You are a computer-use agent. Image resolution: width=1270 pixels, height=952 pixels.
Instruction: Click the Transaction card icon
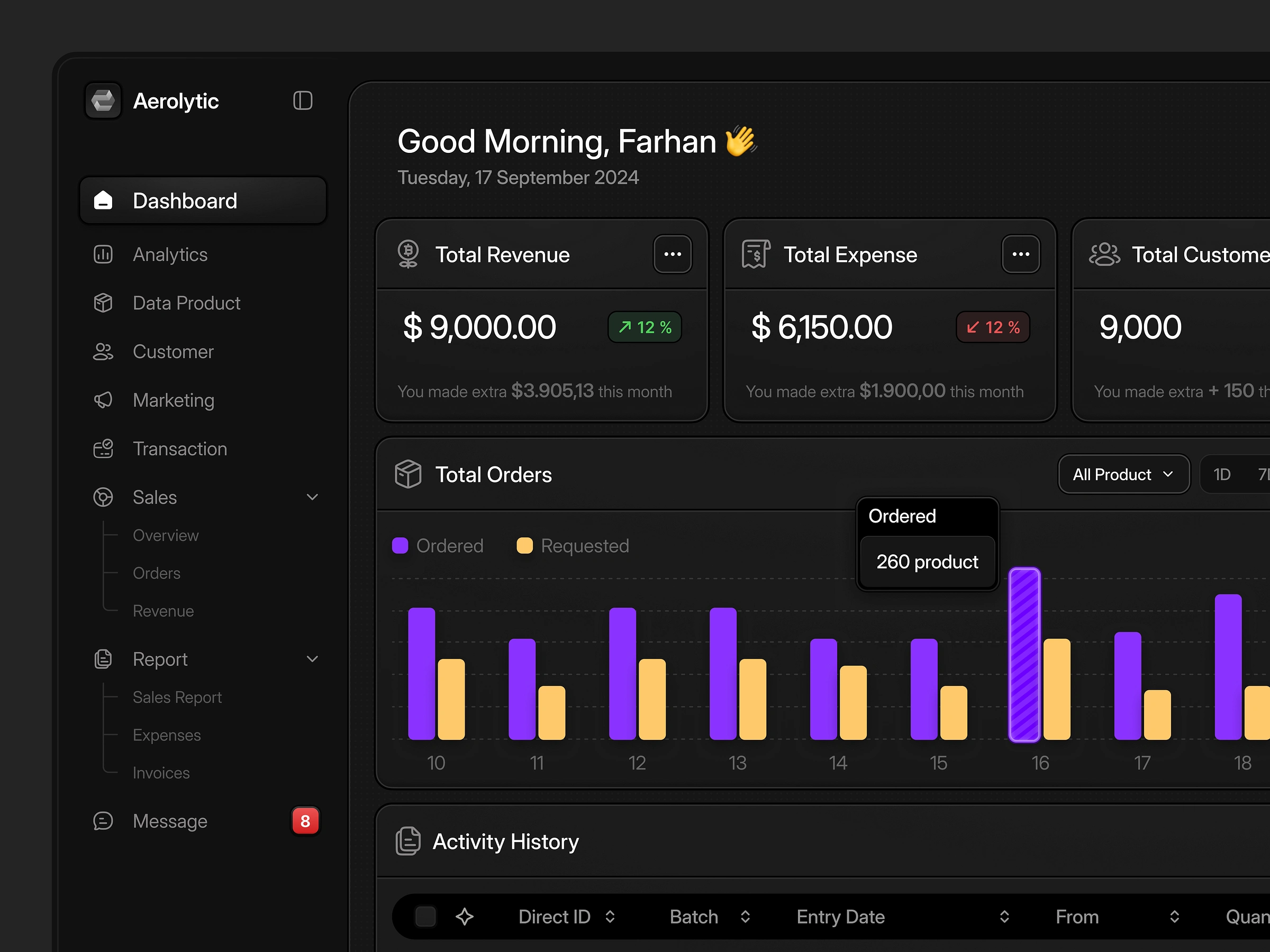pyautogui.click(x=103, y=448)
